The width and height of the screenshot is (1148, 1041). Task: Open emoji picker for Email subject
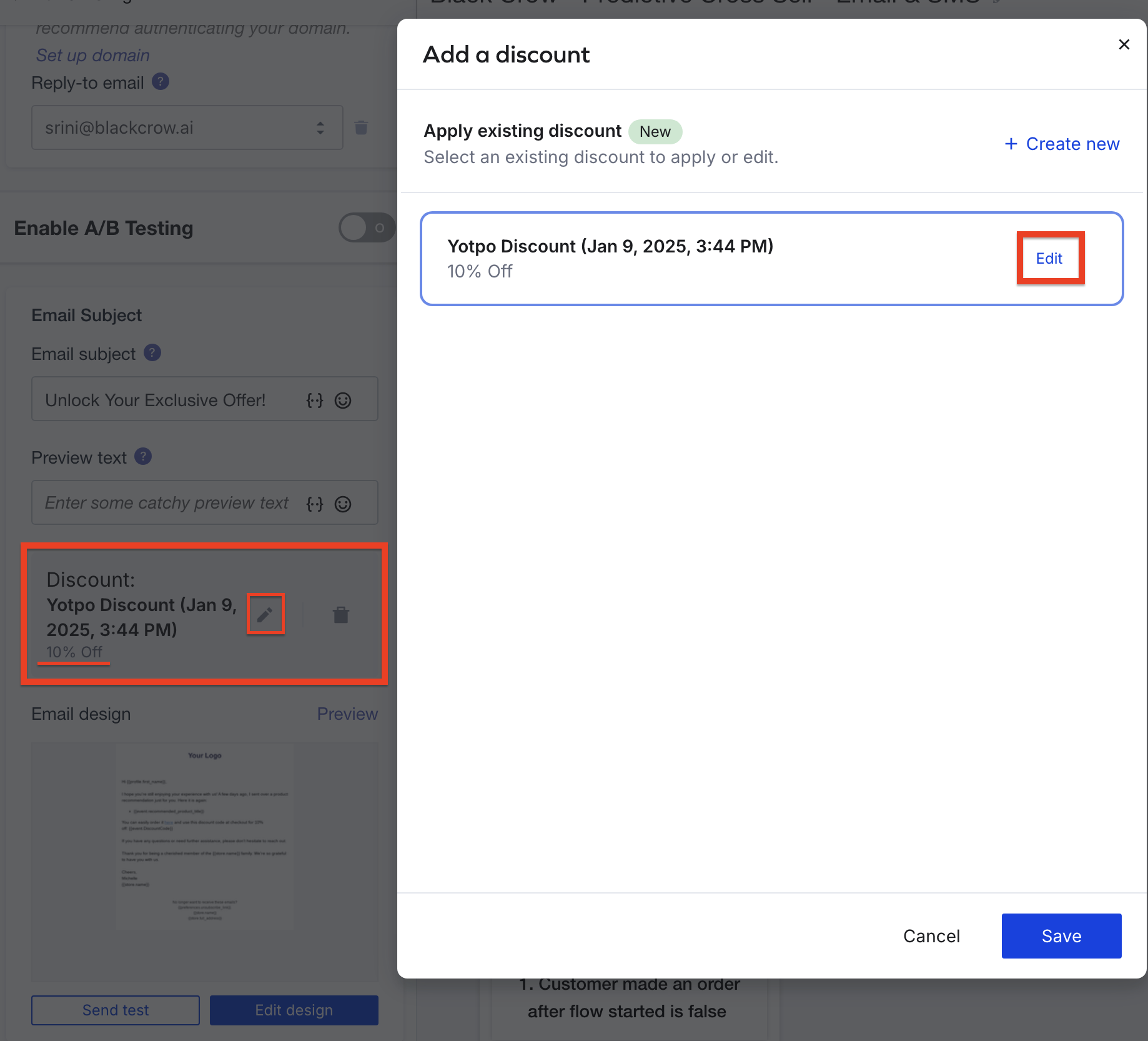[343, 401]
